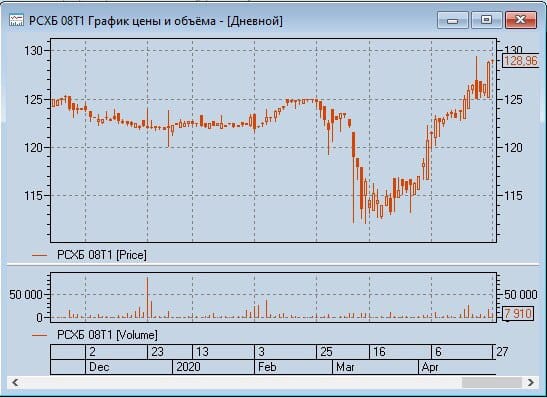The image size is (547, 398).
Task: Click the date 3 on time axis
Action: pos(261,352)
